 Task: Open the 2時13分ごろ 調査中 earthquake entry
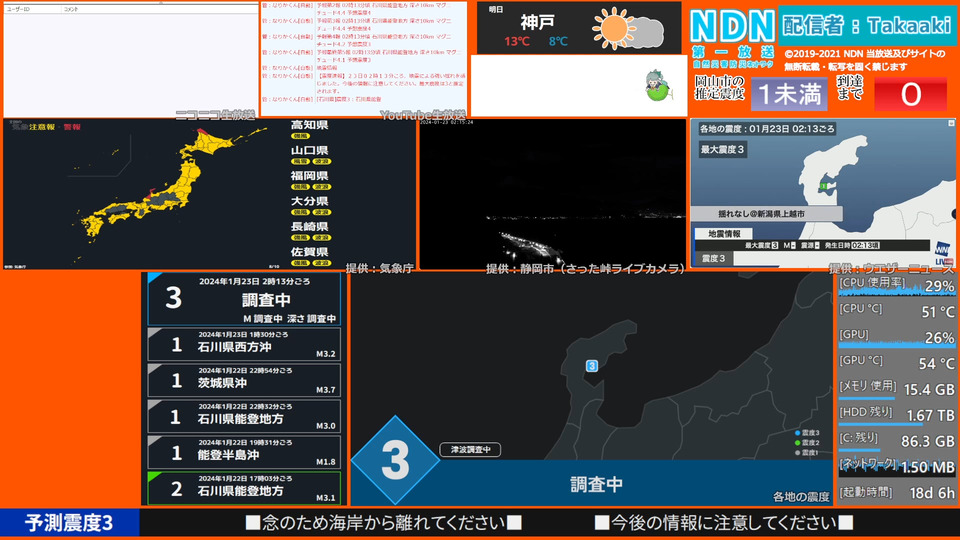click(x=244, y=299)
